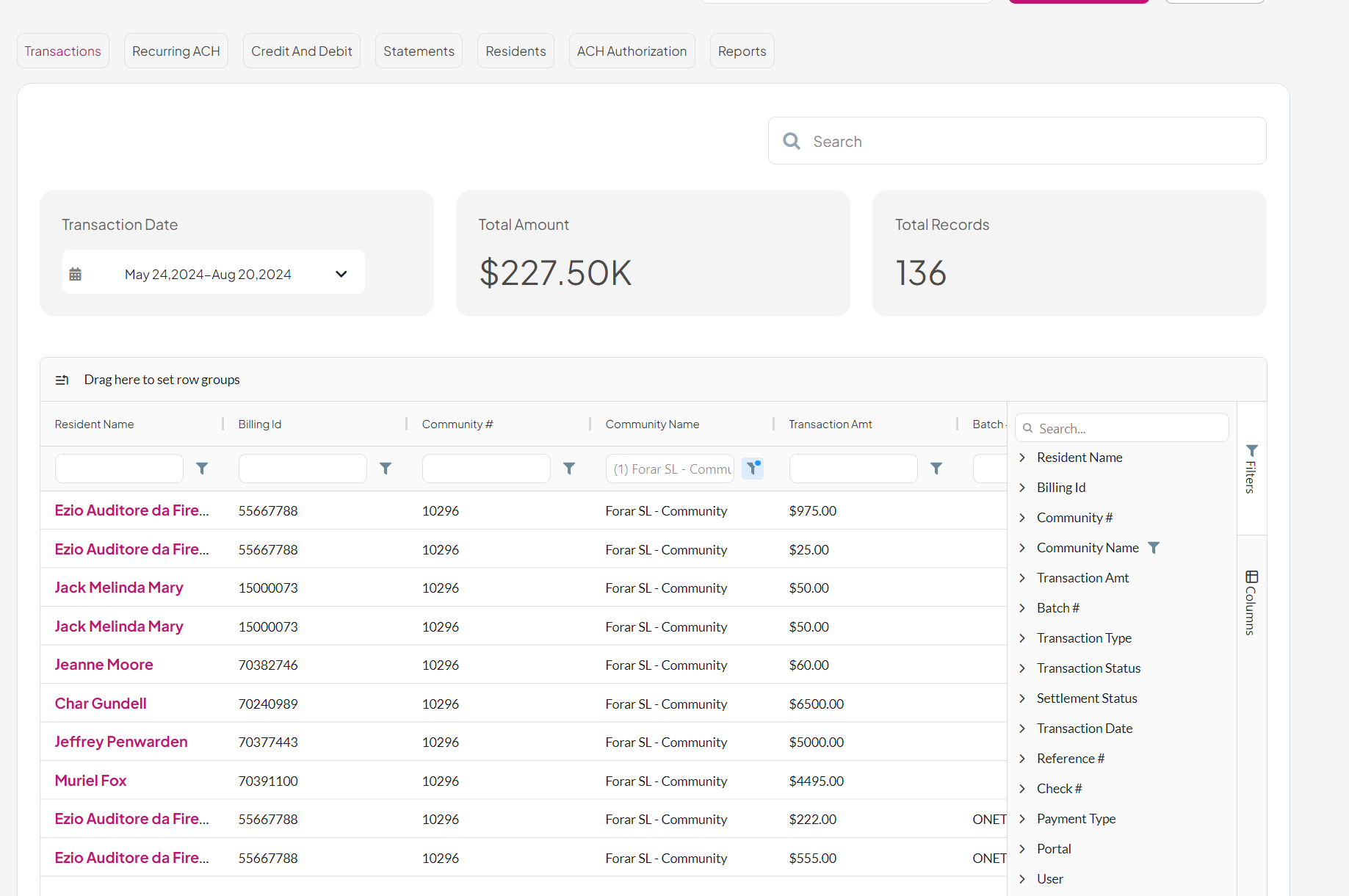The height and width of the screenshot is (896, 1349).
Task: Click Resident Name filter input
Action: click(x=119, y=469)
